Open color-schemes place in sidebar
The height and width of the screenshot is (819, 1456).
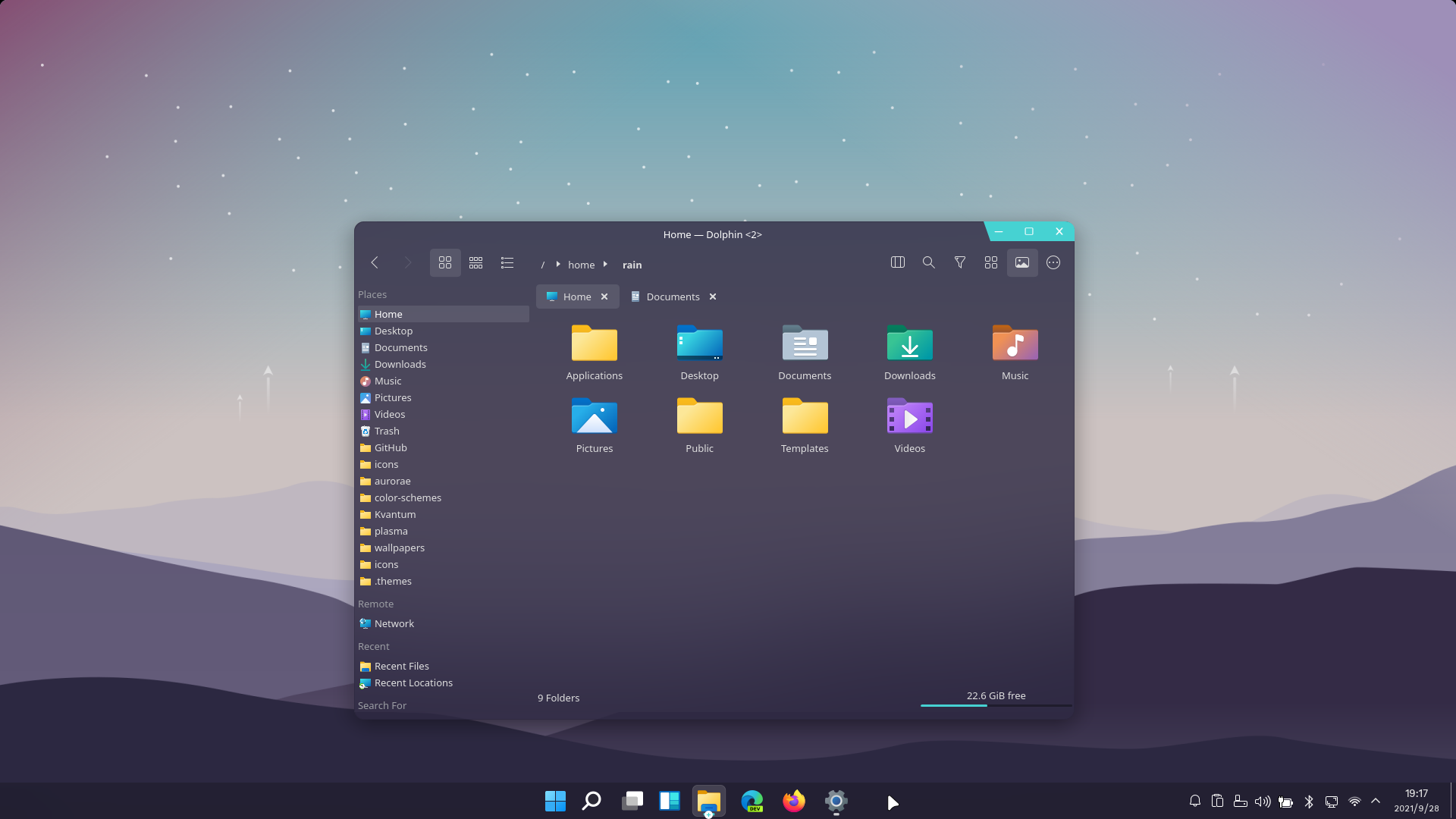[444, 497]
